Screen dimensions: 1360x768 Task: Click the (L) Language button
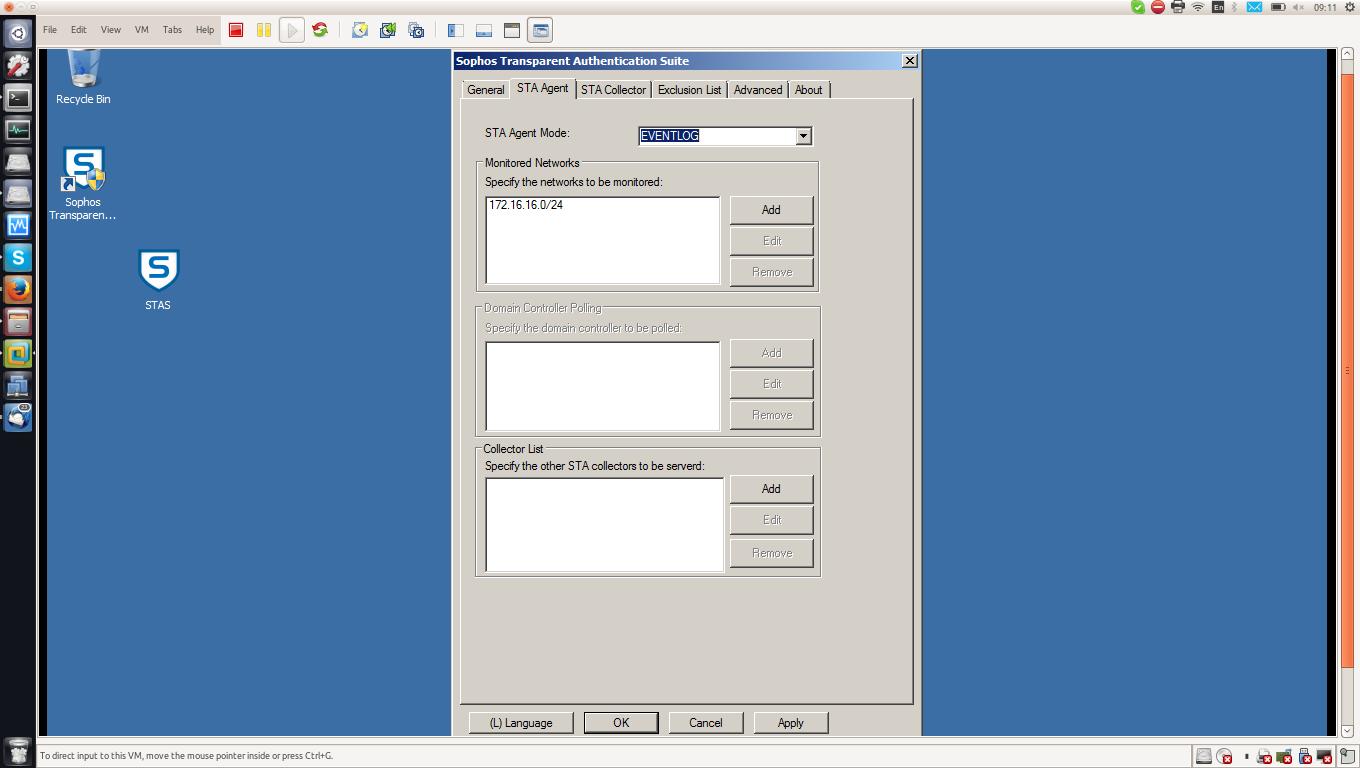pos(521,723)
